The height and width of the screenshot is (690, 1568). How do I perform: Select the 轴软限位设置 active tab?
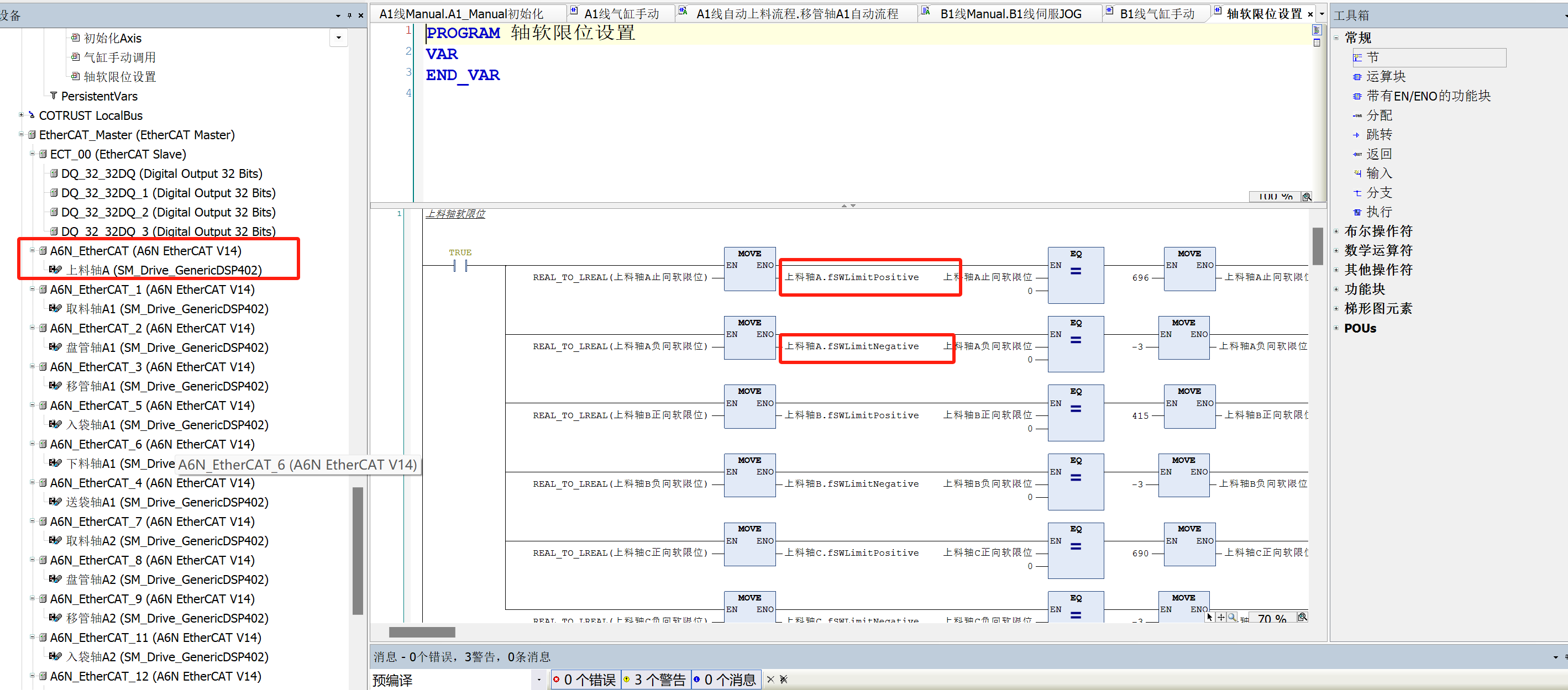click(1263, 14)
